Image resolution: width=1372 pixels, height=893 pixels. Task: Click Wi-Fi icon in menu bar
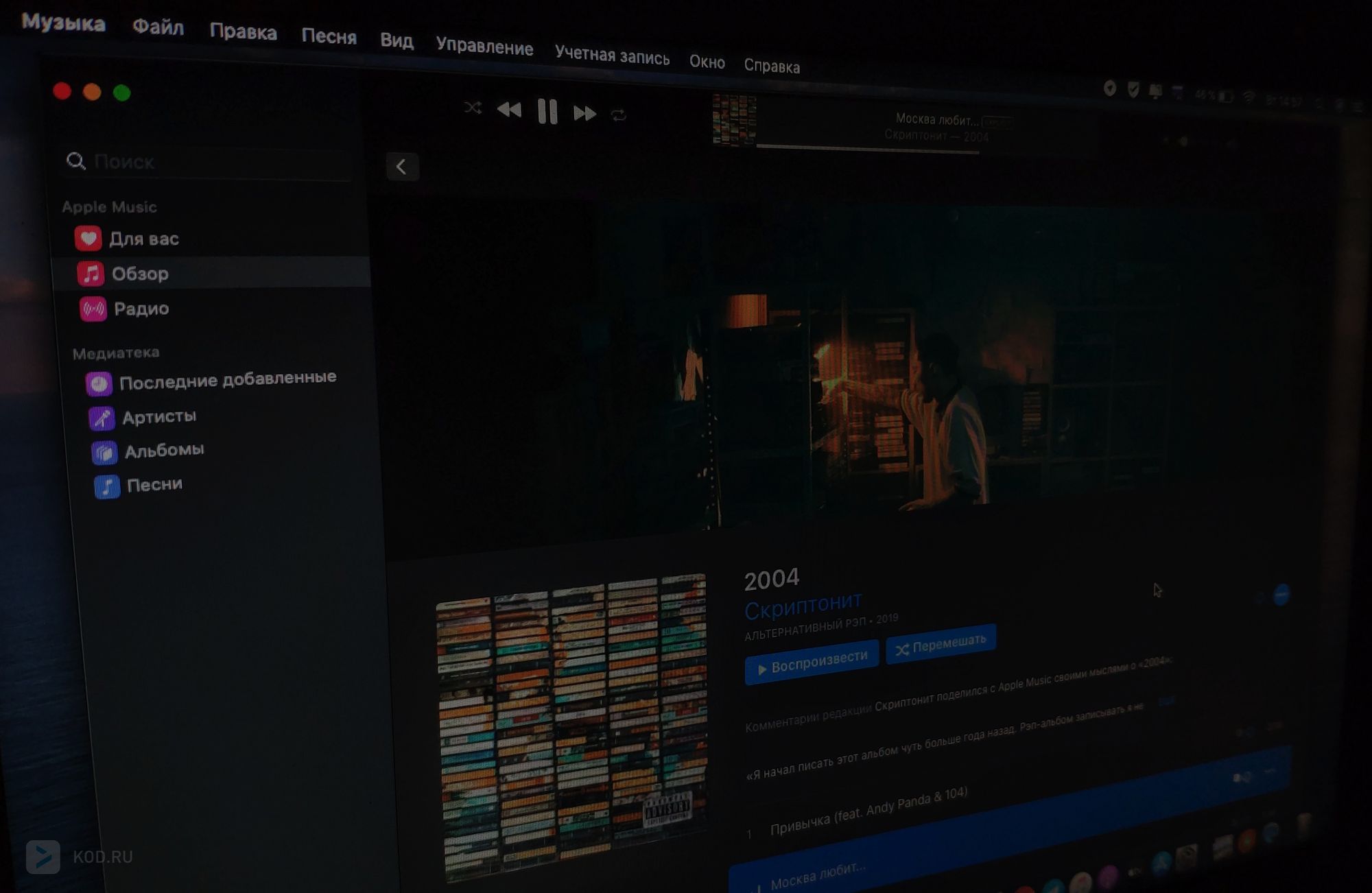tap(1249, 97)
